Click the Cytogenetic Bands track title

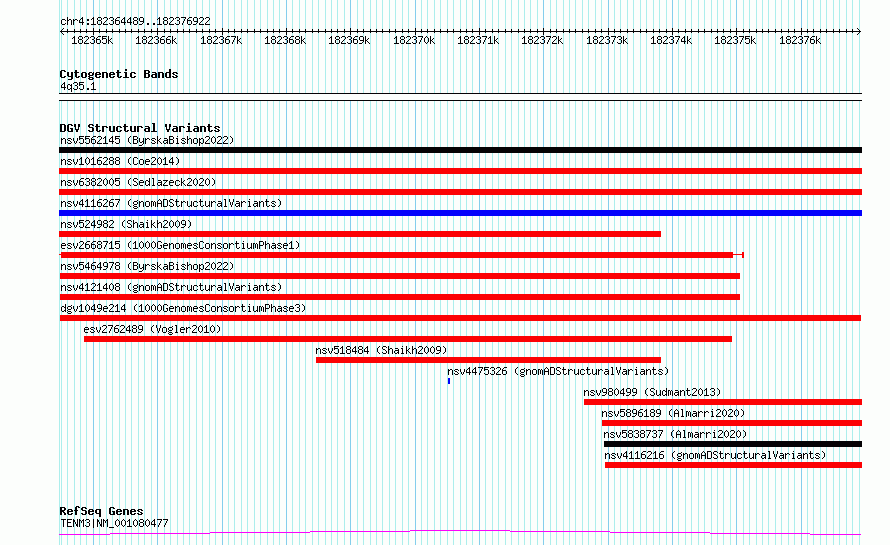[119, 74]
